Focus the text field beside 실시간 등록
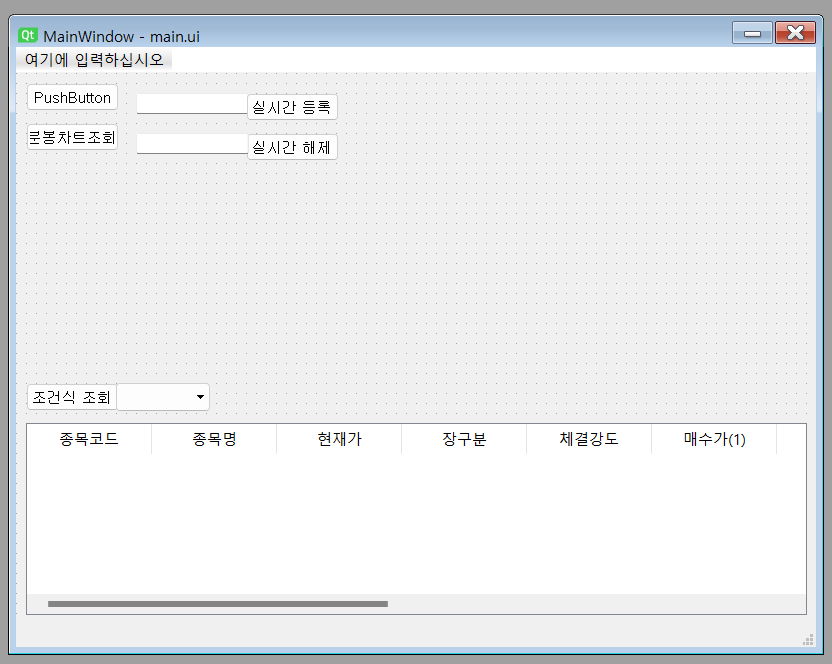The width and height of the screenshot is (832, 664). point(192,104)
